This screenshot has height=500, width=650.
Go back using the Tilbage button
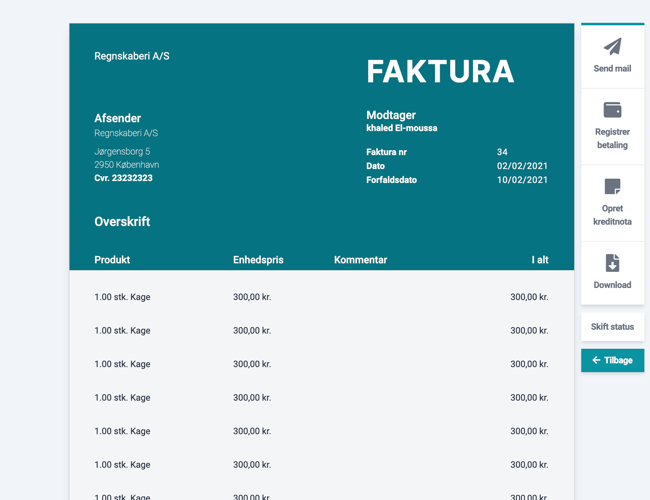[x=612, y=360]
